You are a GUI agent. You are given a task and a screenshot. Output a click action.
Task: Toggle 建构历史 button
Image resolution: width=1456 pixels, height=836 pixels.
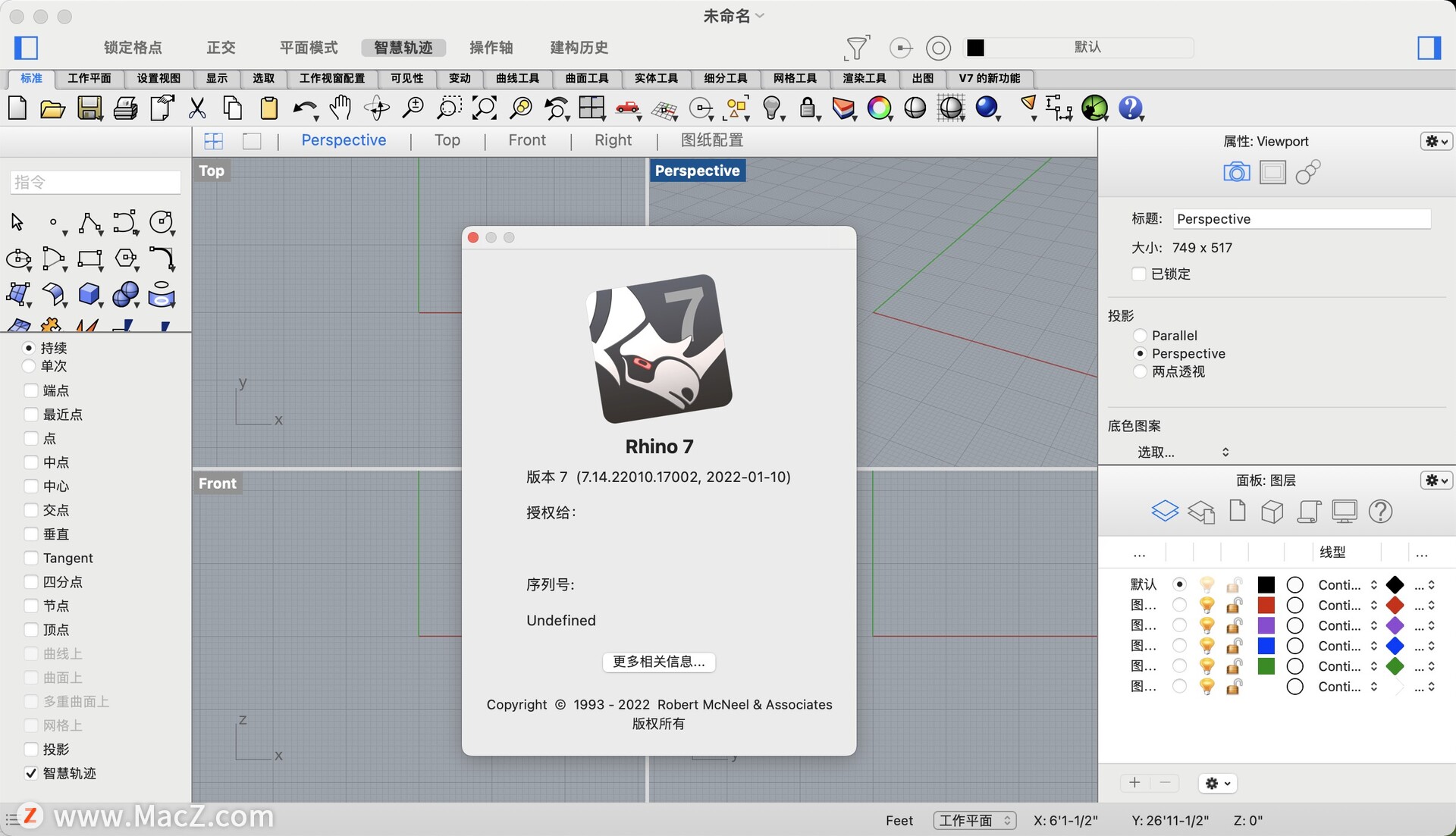click(579, 48)
